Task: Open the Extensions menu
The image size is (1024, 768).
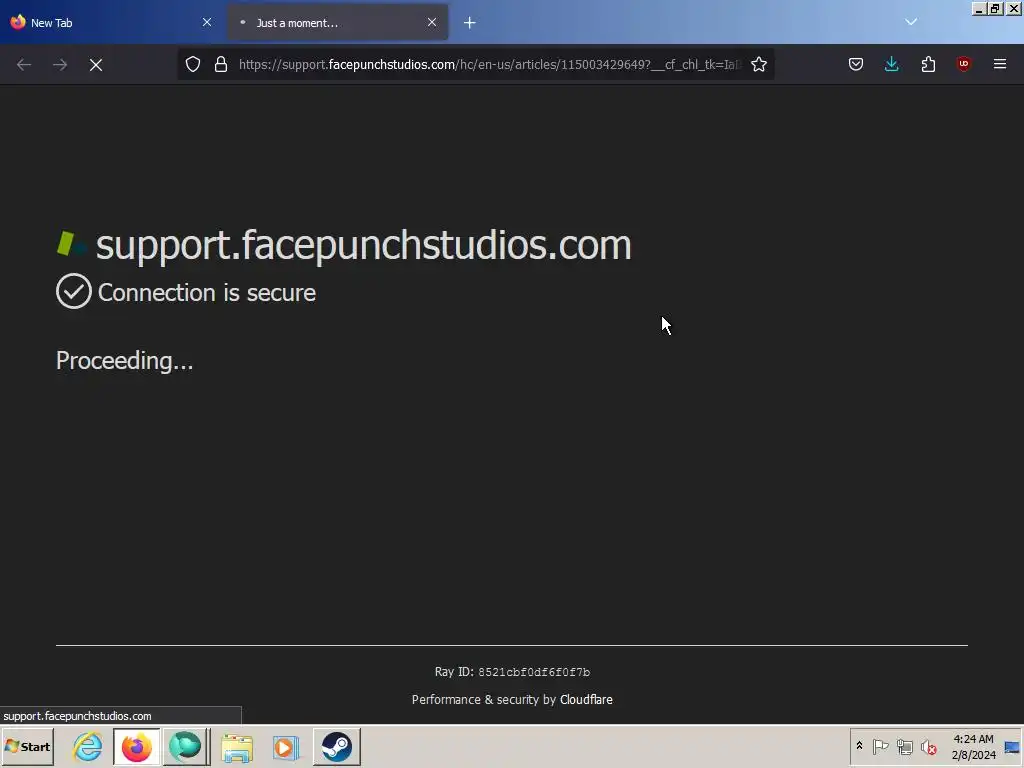Action: [928, 64]
